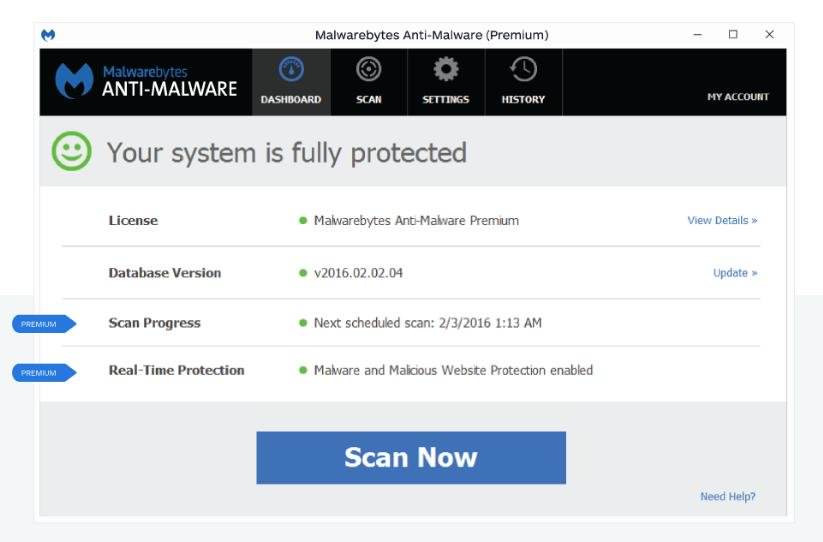Click the green dot beside the database version

303,273
